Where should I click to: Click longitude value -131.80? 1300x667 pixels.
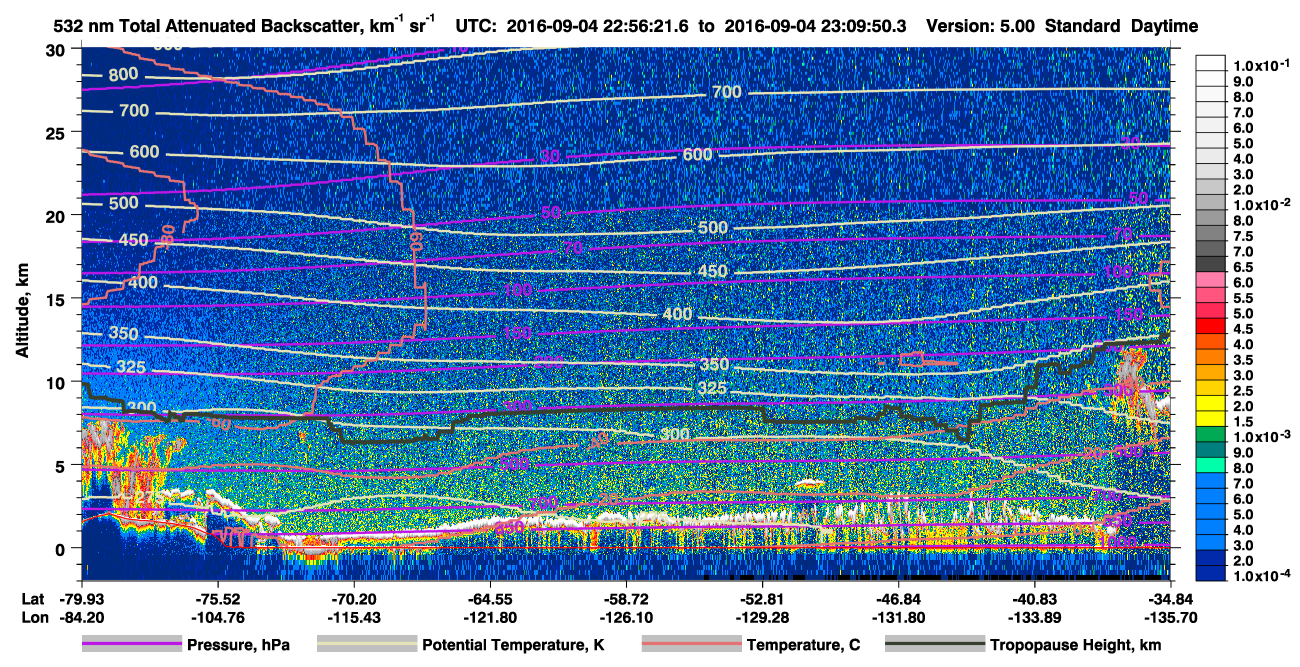899,617
